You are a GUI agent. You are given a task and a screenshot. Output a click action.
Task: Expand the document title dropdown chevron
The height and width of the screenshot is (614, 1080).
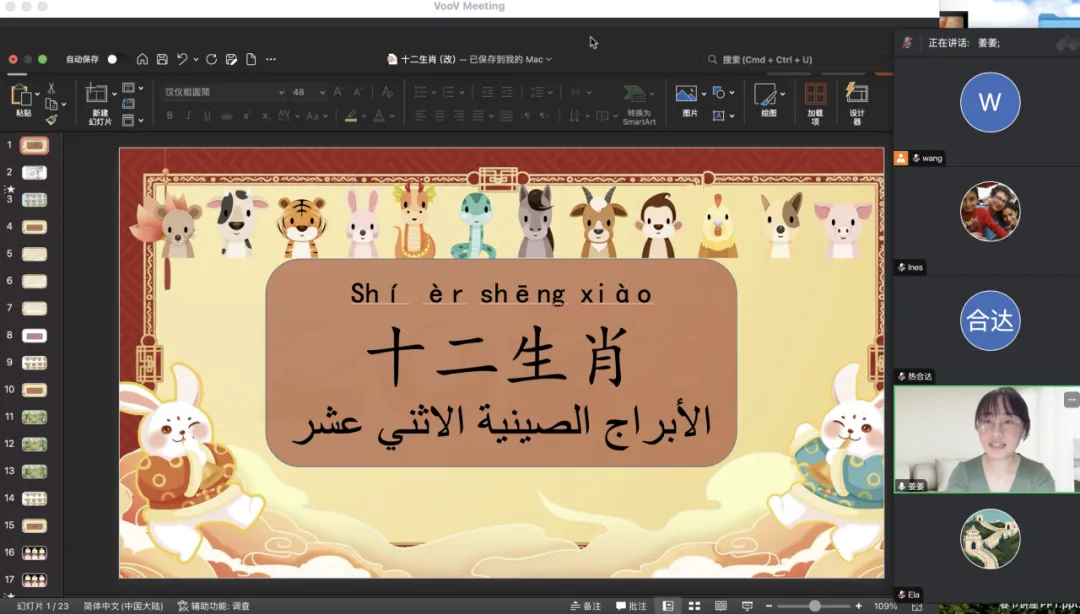coord(549,60)
